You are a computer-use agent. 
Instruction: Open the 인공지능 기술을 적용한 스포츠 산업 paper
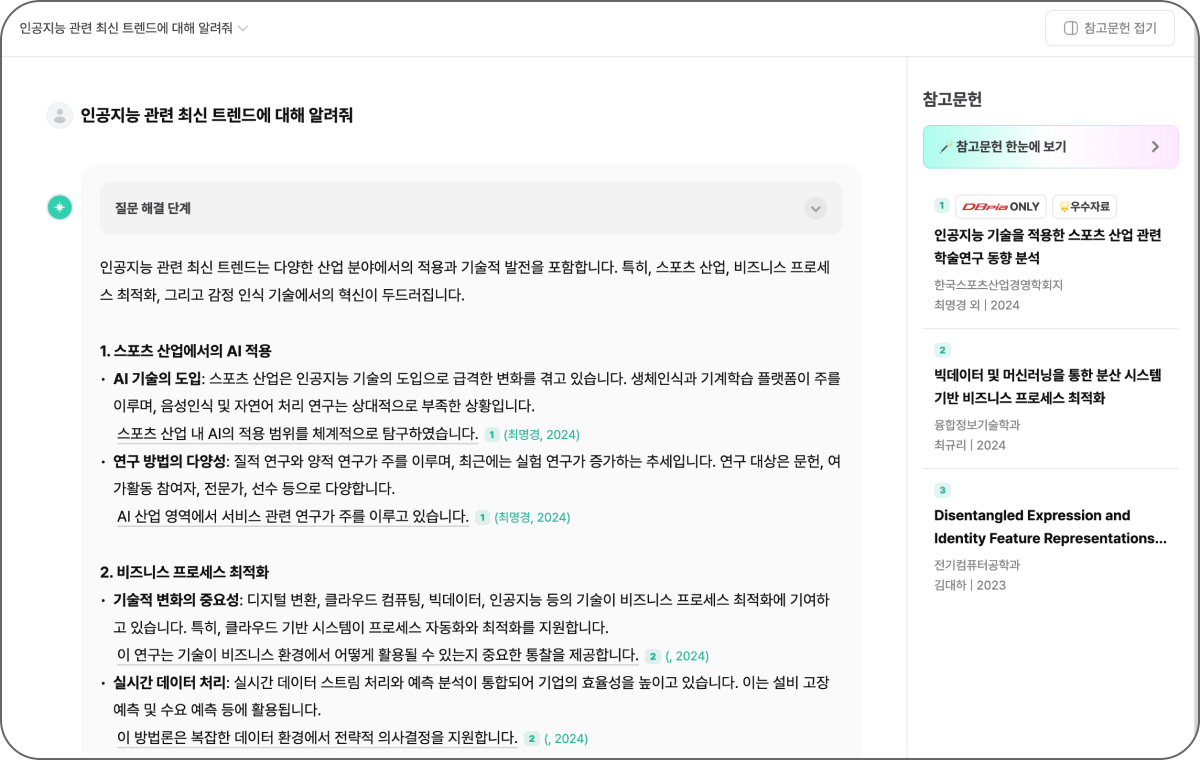[1047, 246]
